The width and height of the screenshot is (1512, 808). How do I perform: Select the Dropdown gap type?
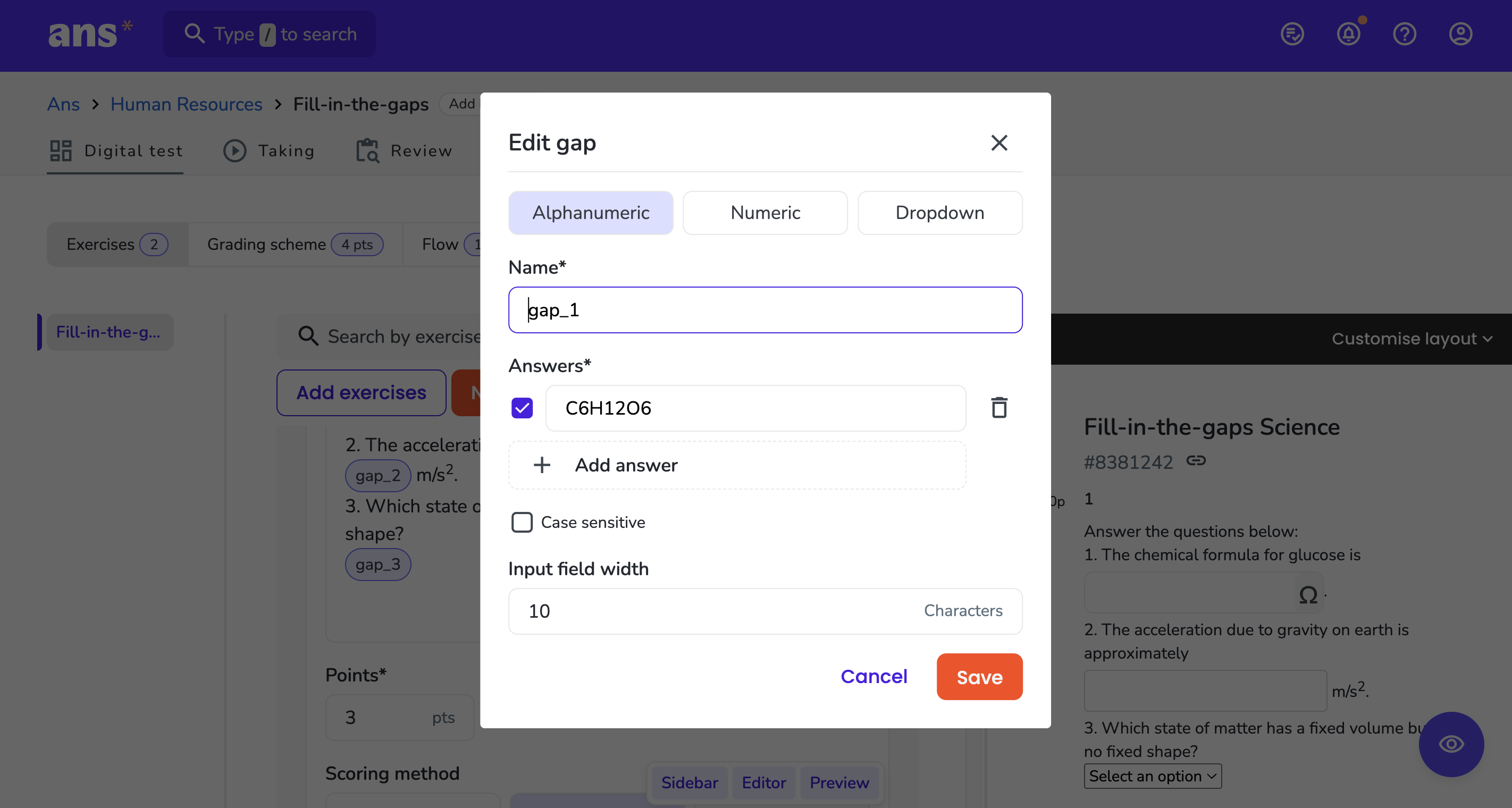point(940,213)
